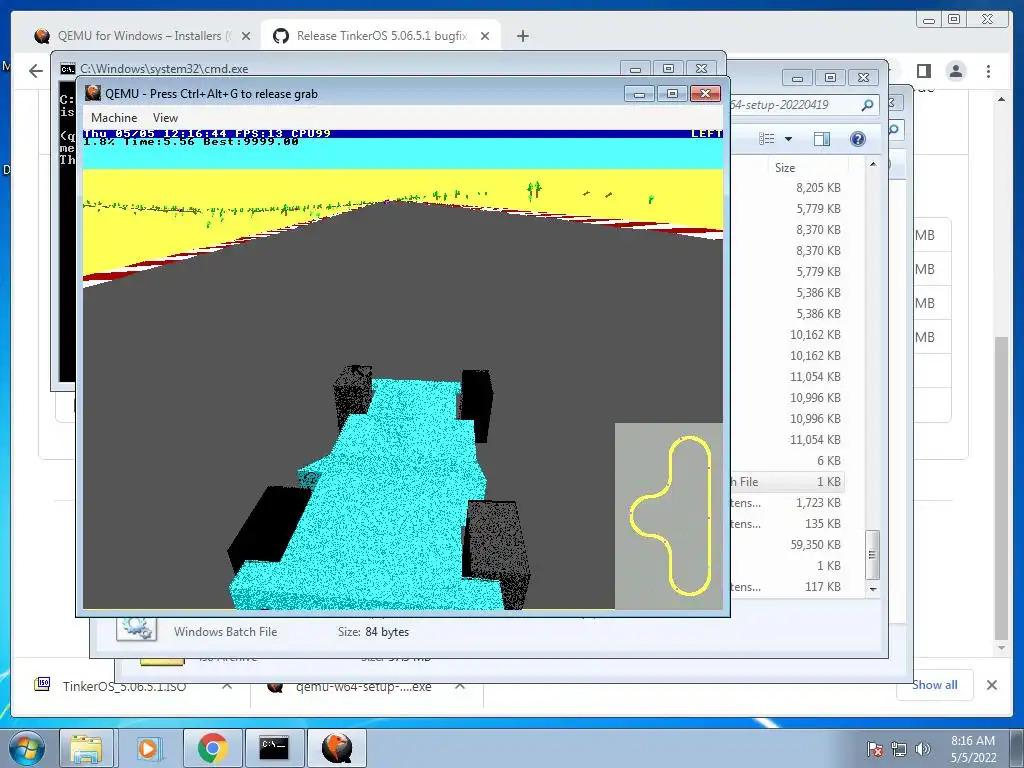Close the QEMU for Windows Installers tab
The image size is (1024, 768).
tap(246, 36)
